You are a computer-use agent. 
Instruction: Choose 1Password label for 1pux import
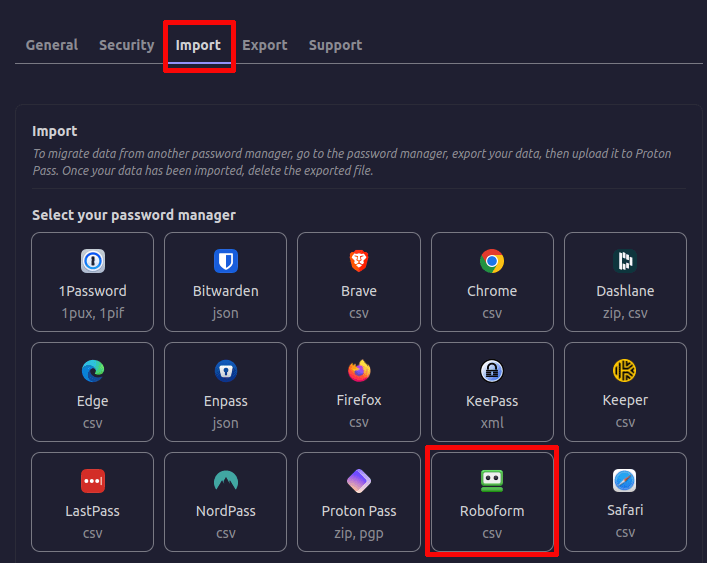(93, 291)
